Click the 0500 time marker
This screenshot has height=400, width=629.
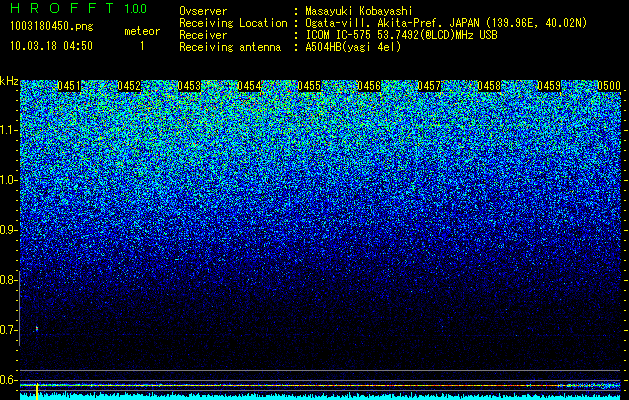tap(609, 86)
